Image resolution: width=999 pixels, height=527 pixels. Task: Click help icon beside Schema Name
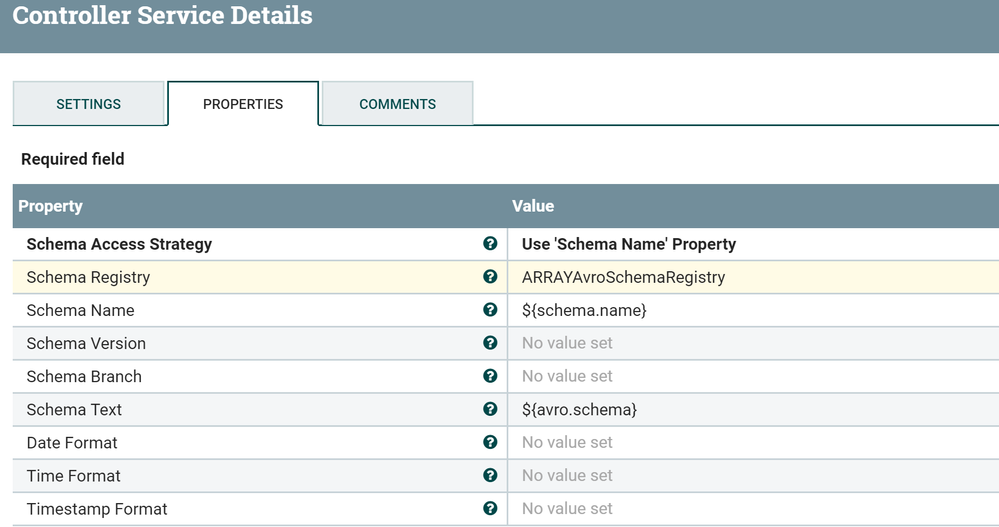[490, 310]
